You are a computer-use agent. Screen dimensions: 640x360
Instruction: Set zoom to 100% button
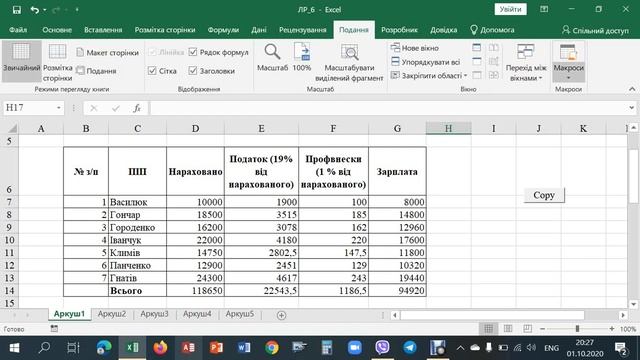tap(302, 57)
